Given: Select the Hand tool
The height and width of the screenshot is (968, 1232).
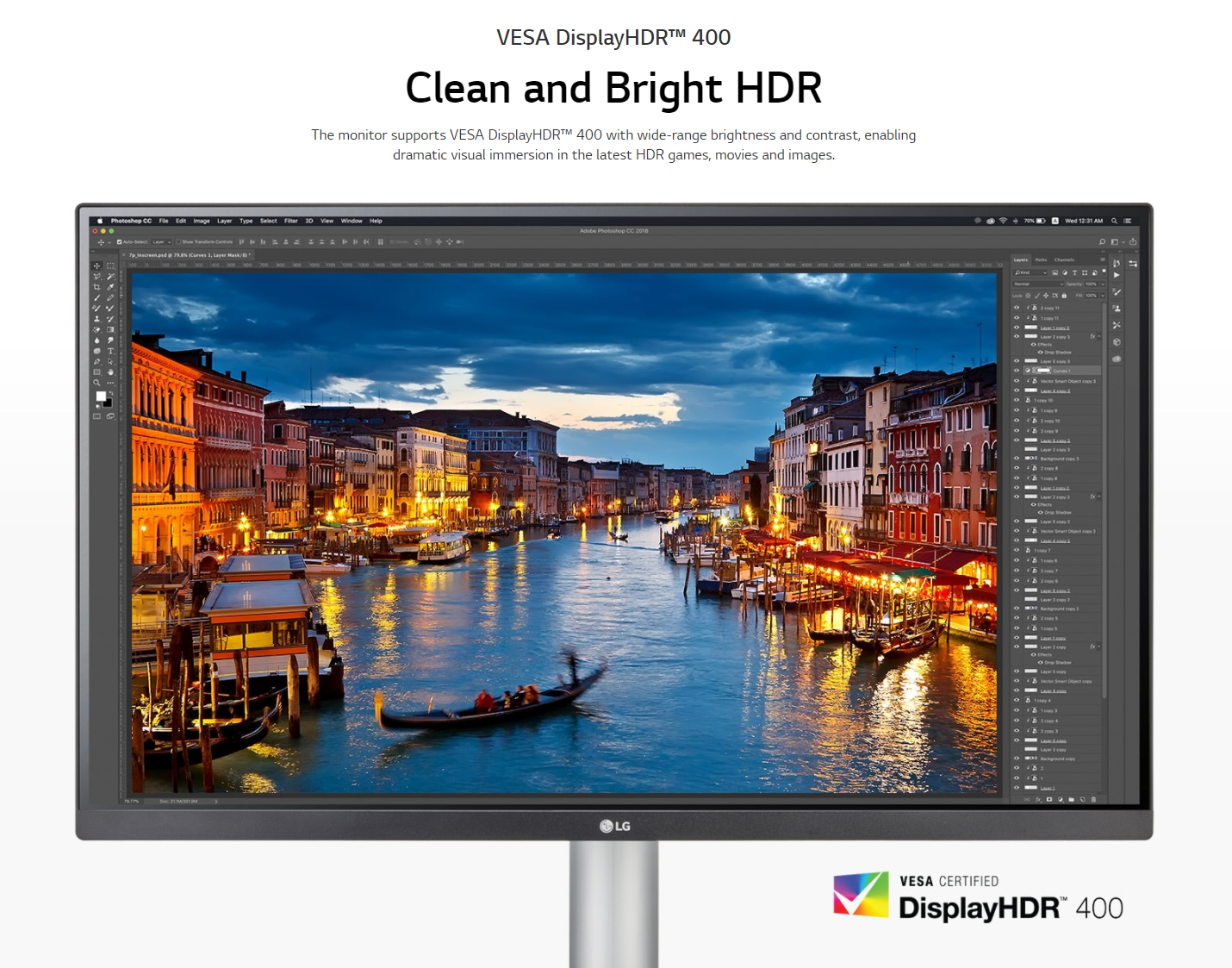Looking at the screenshot, I should point(110,372).
